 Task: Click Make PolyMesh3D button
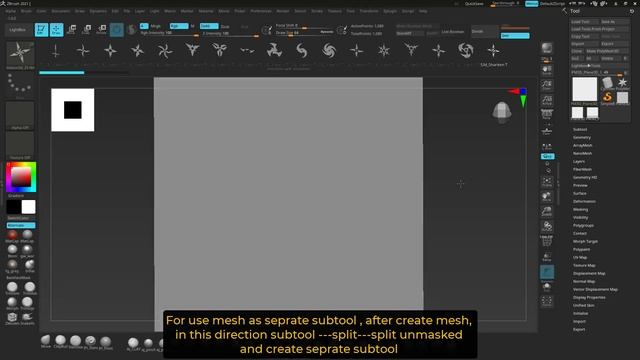tap(608, 51)
